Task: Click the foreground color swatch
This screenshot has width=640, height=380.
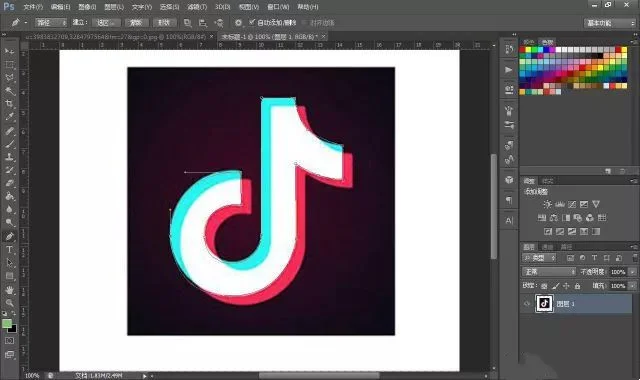Action: coord(7,324)
